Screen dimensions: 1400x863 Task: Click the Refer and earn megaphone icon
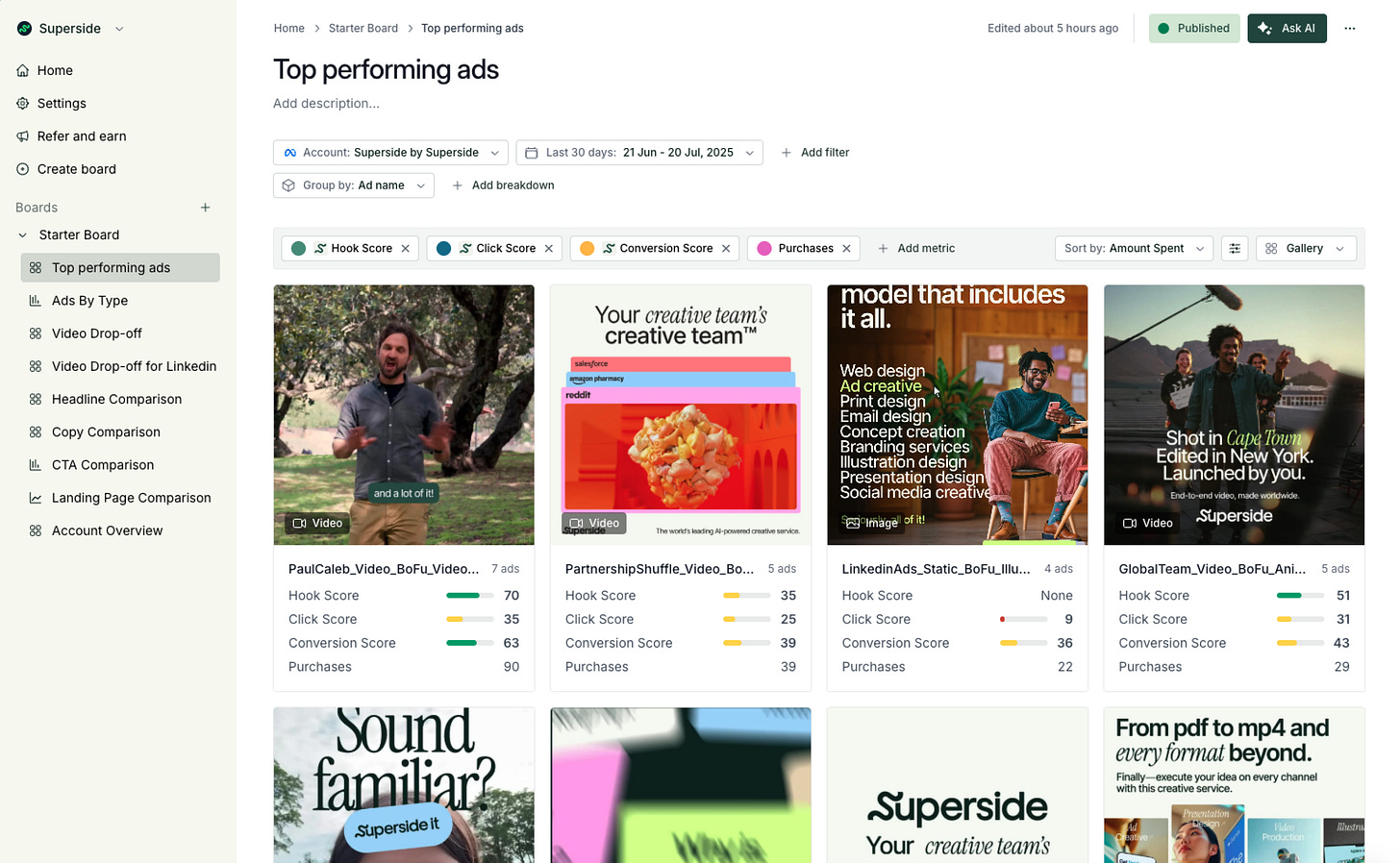(x=23, y=136)
